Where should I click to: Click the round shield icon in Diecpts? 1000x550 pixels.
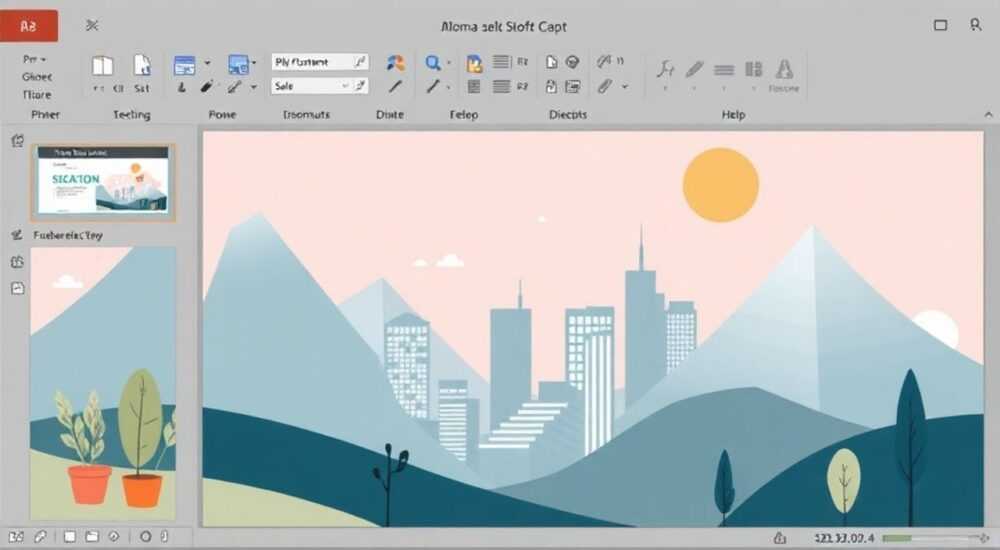573,62
